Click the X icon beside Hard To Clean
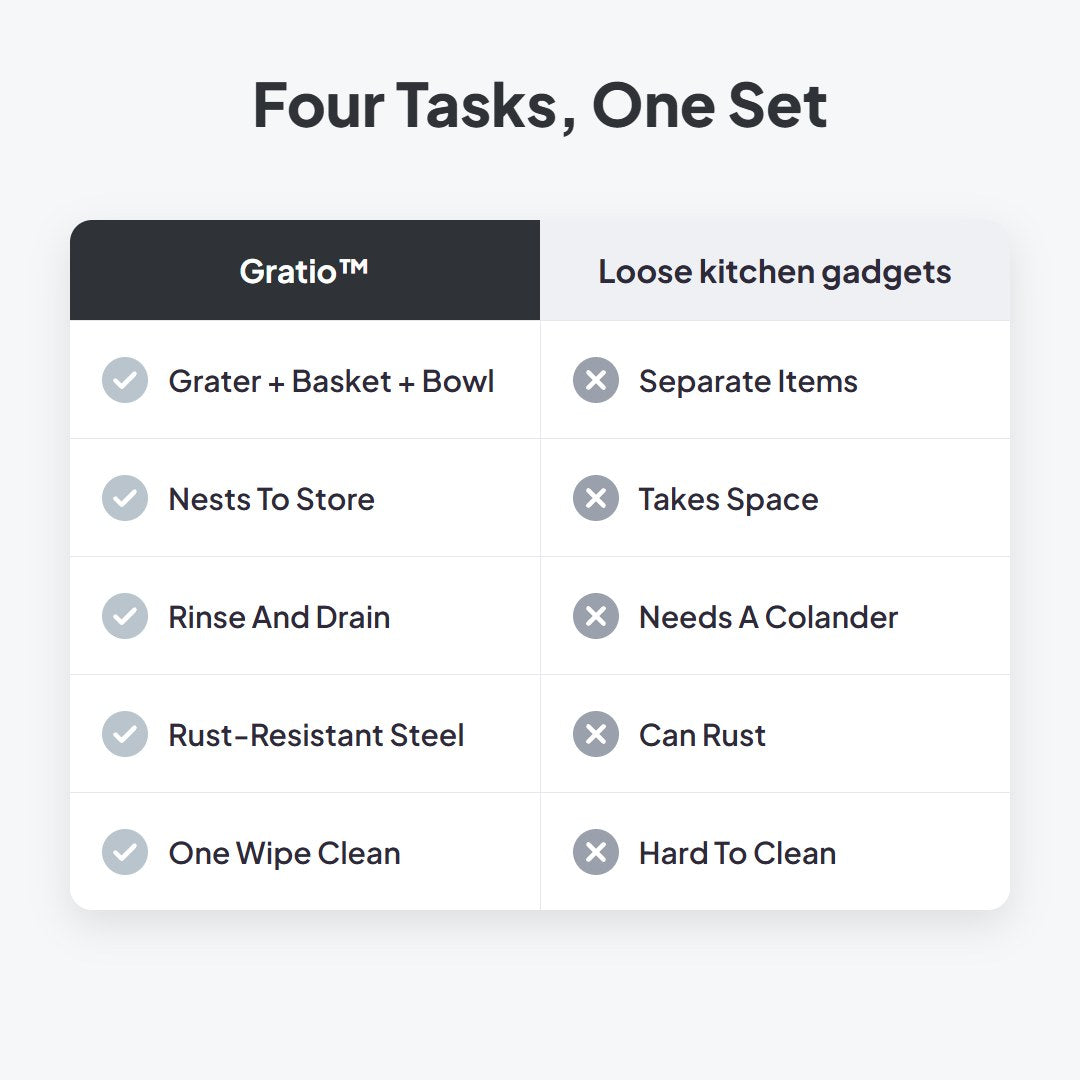This screenshot has height=1080, width=1080. coord(596,852)
